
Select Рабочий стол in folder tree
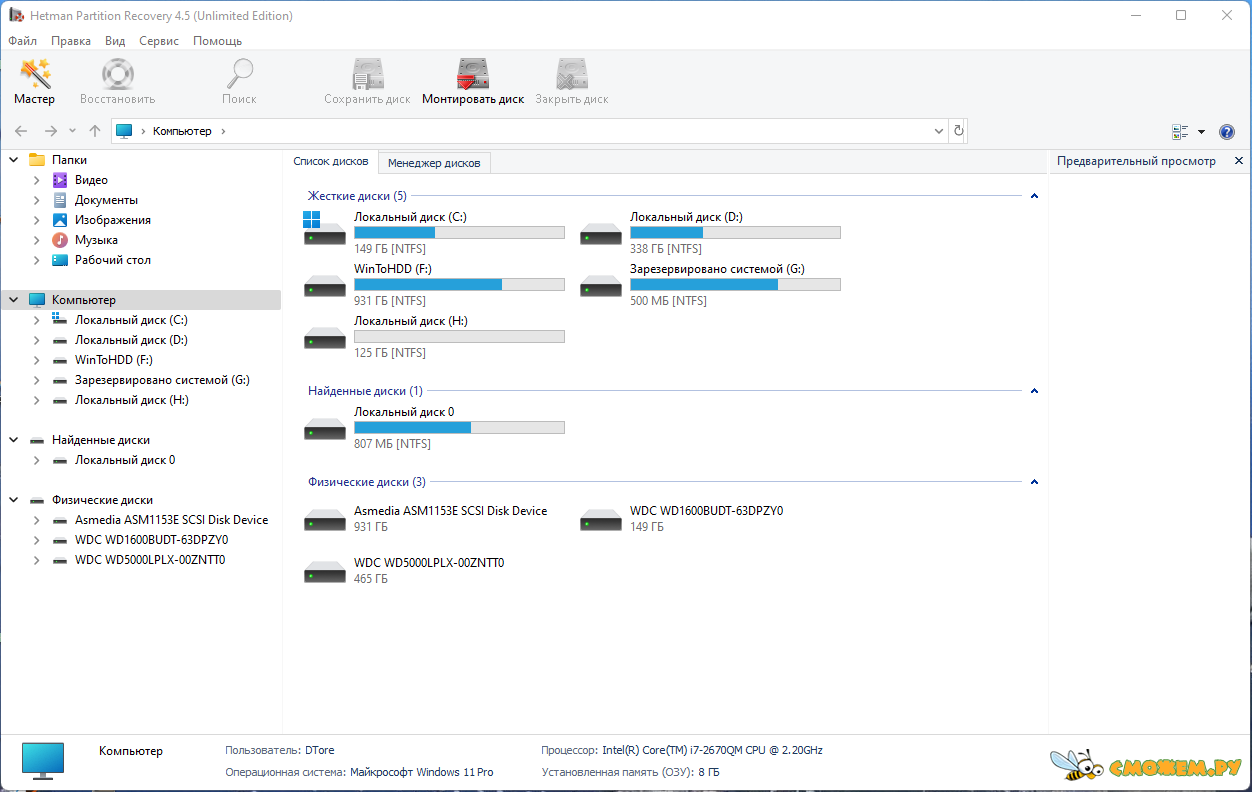(113, 260)
